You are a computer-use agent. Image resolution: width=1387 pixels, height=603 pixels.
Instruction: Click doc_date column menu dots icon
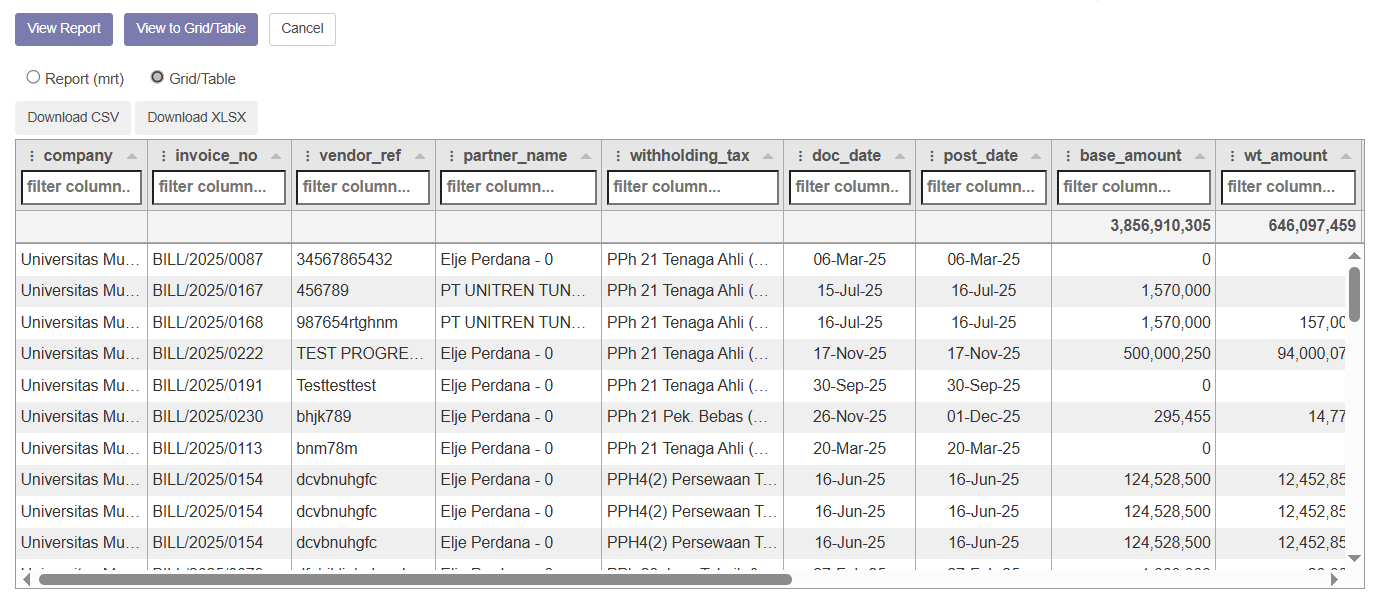click(x=799, y=156)
